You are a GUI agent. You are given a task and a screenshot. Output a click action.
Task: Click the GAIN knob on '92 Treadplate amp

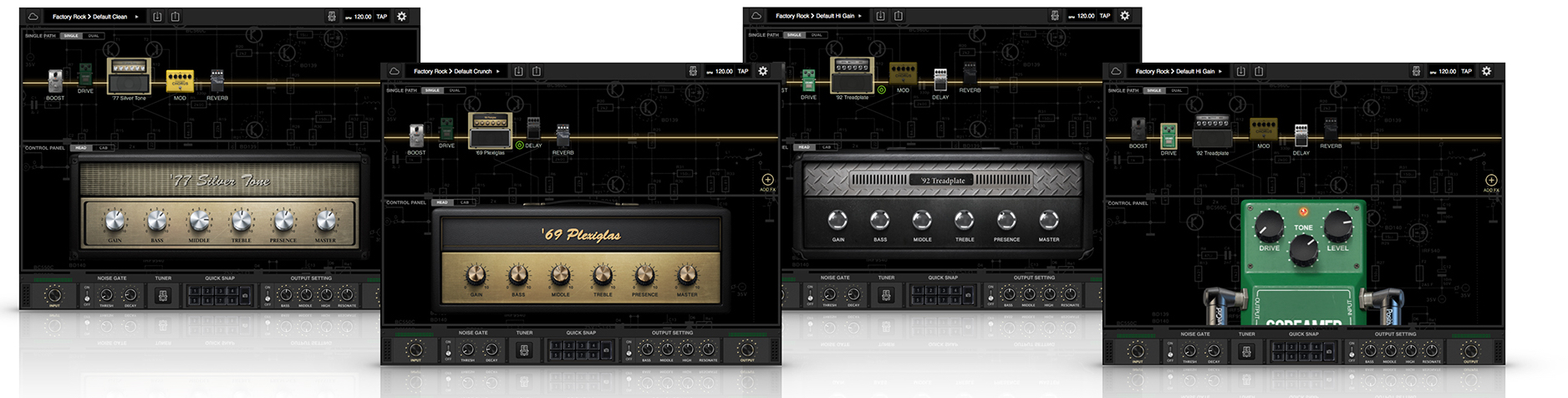pos(837,220)
